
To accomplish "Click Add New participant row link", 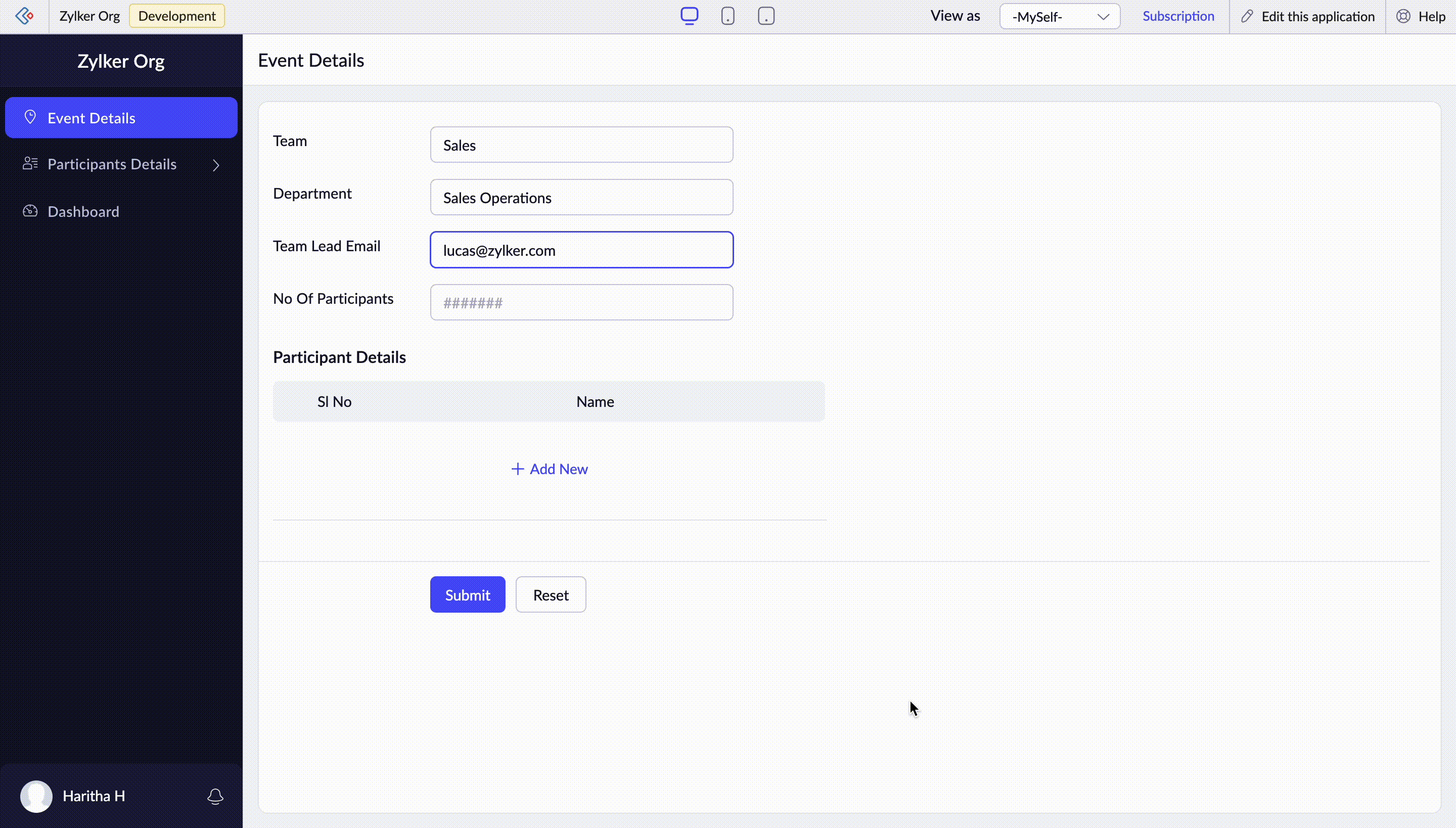I will coord(550,469).
